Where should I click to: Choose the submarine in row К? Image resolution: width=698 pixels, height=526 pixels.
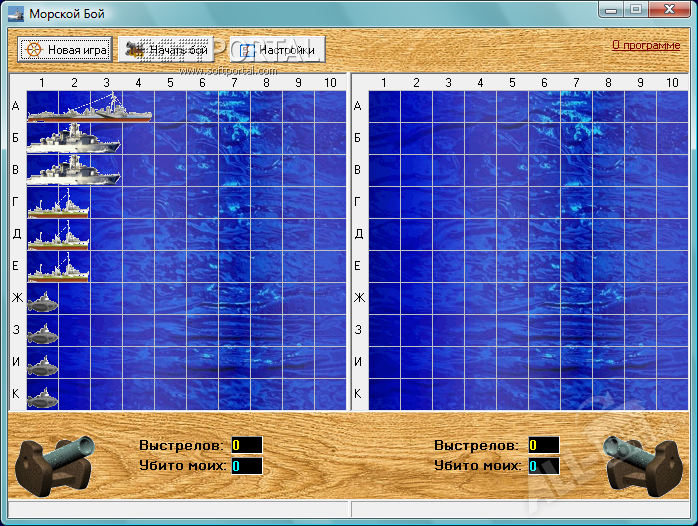click(42, 396)
